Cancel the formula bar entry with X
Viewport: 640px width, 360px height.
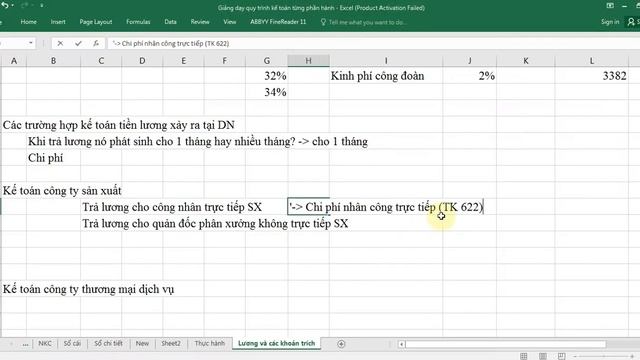click(x=60, y=43)
